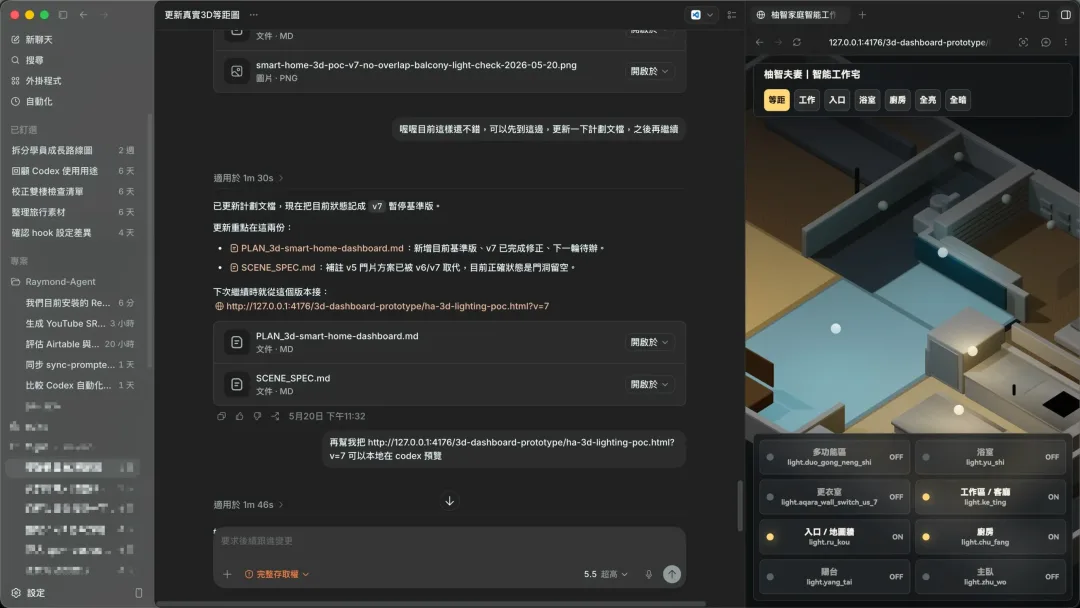Open the 拆分學員成長路線圖 pinned chat
1080x608 pixels.
(72, 150)
